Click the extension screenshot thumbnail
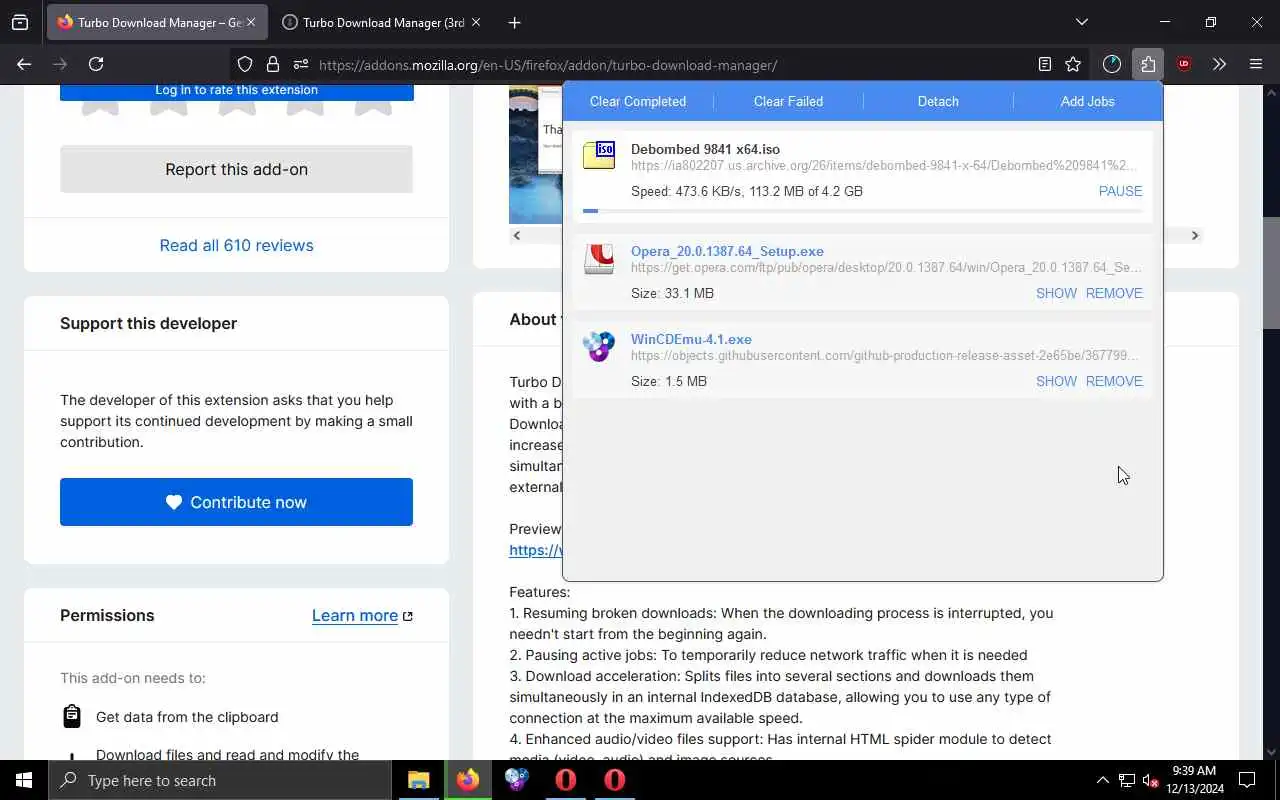1280x800 pixels. [x=536, y=155]
